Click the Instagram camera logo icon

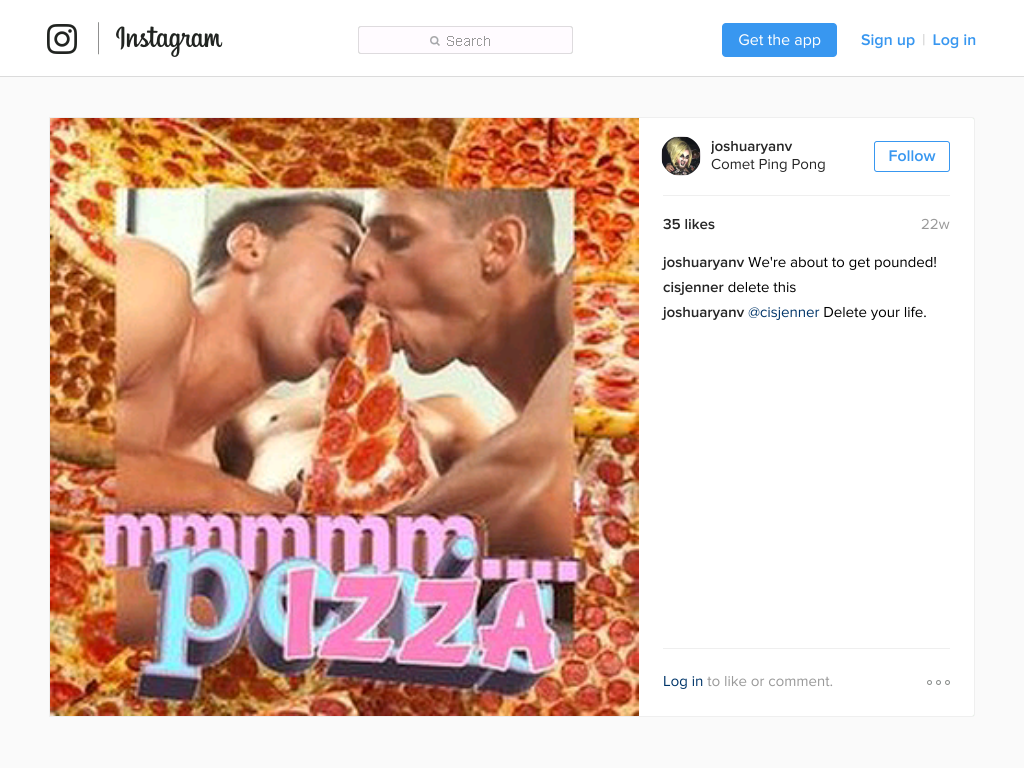tap(62, 39)
